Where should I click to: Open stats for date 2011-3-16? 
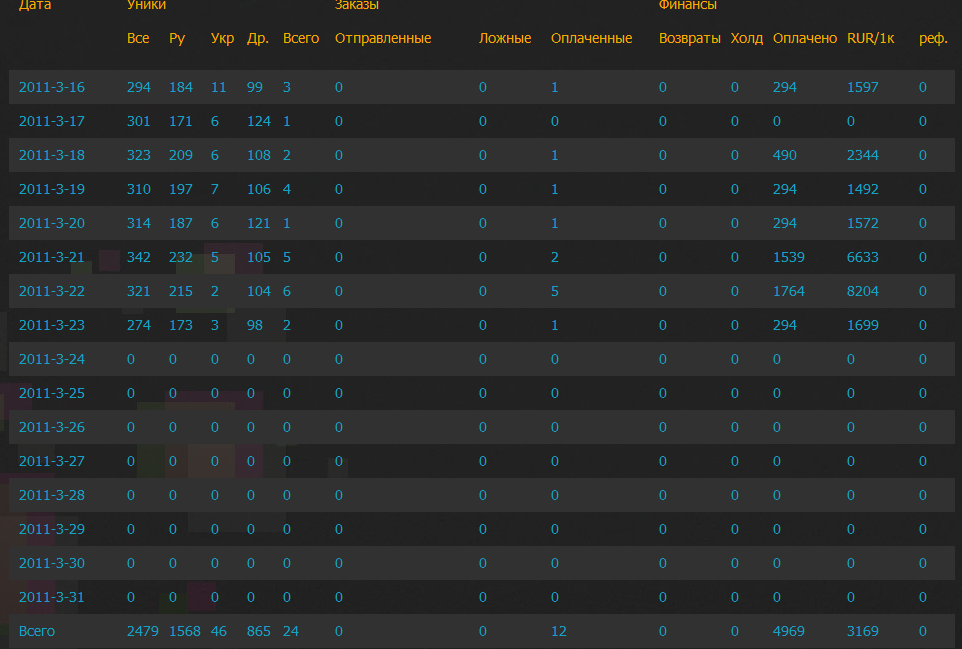[x=51, y=87]
